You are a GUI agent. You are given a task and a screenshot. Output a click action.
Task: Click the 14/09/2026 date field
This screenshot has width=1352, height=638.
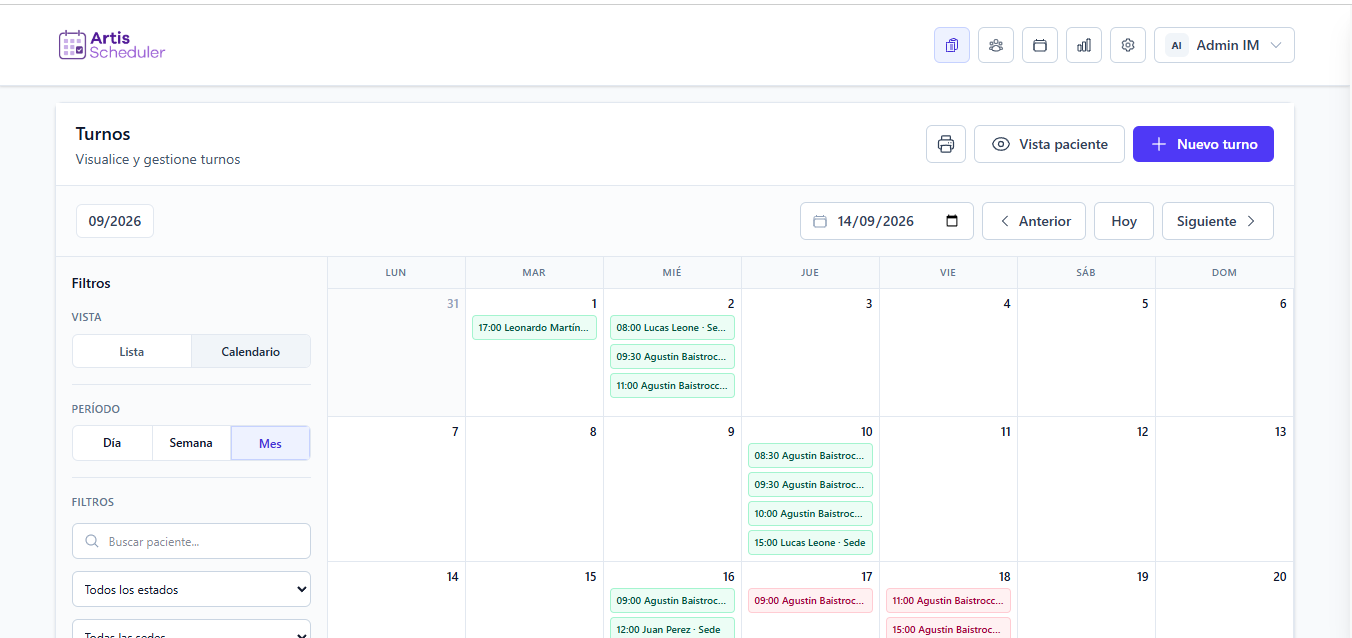tap(887, 221)
